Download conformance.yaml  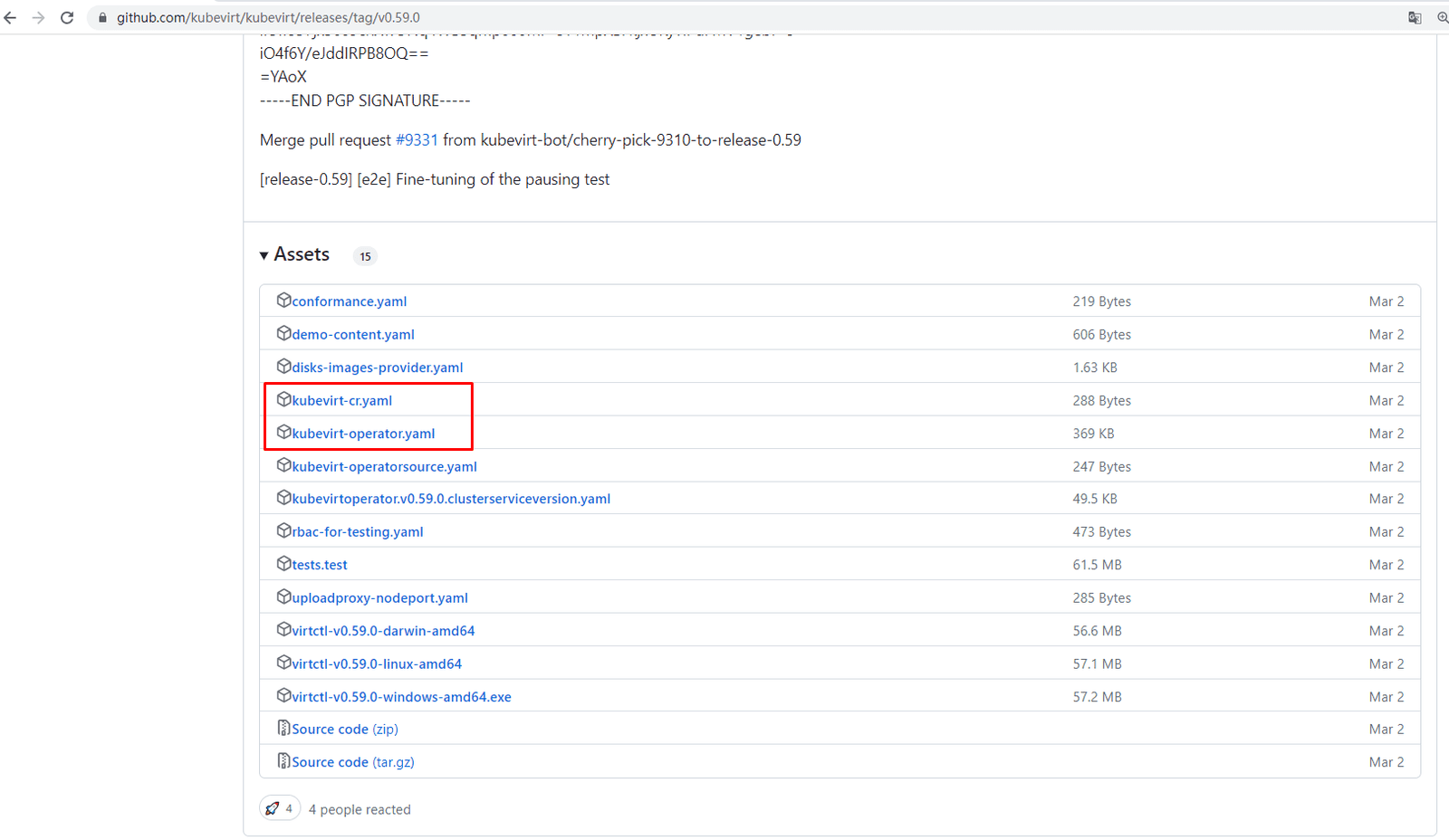(x=350, y=301)
